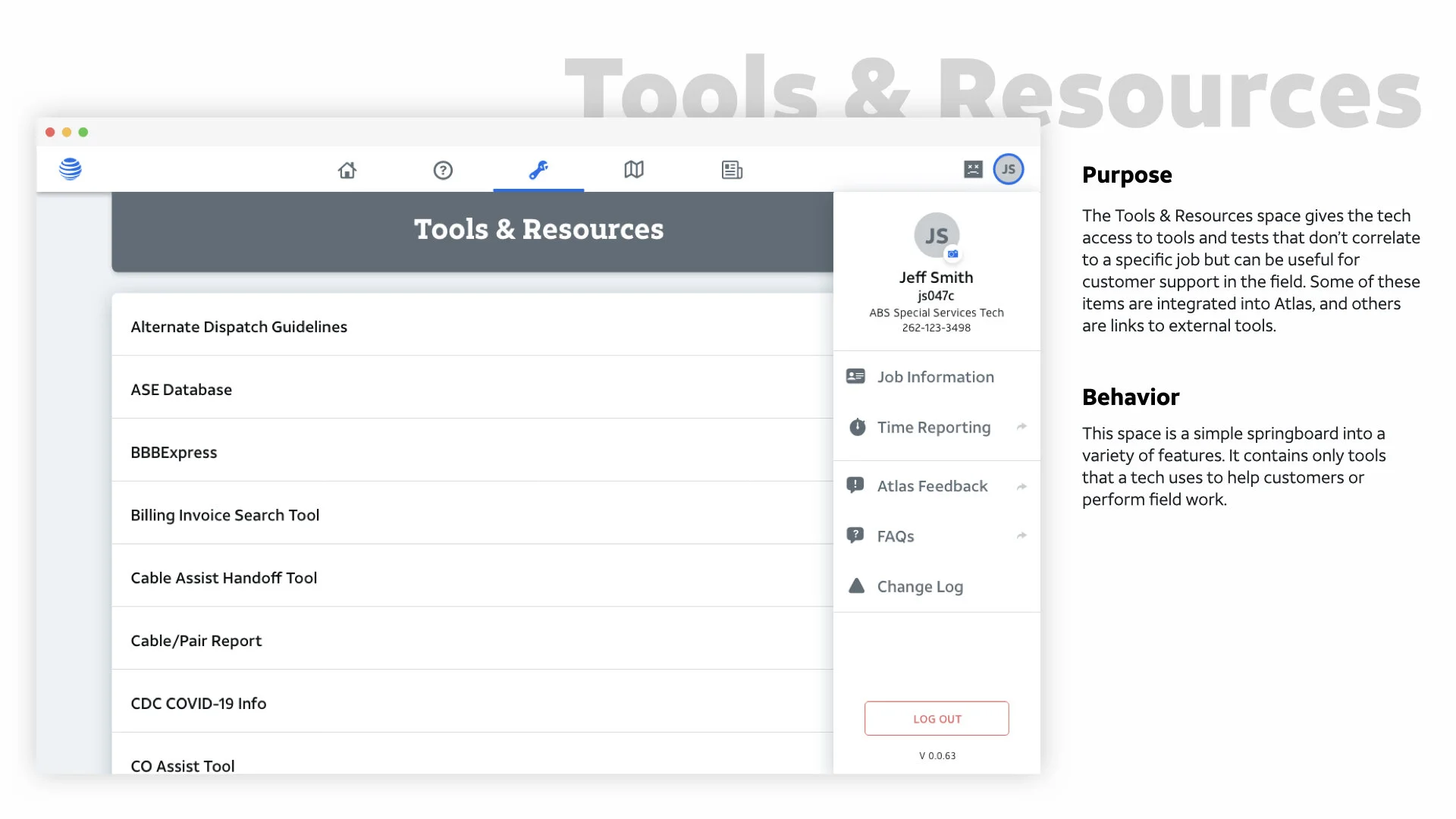Open Time Reporting menu item

tap(934, 427)
